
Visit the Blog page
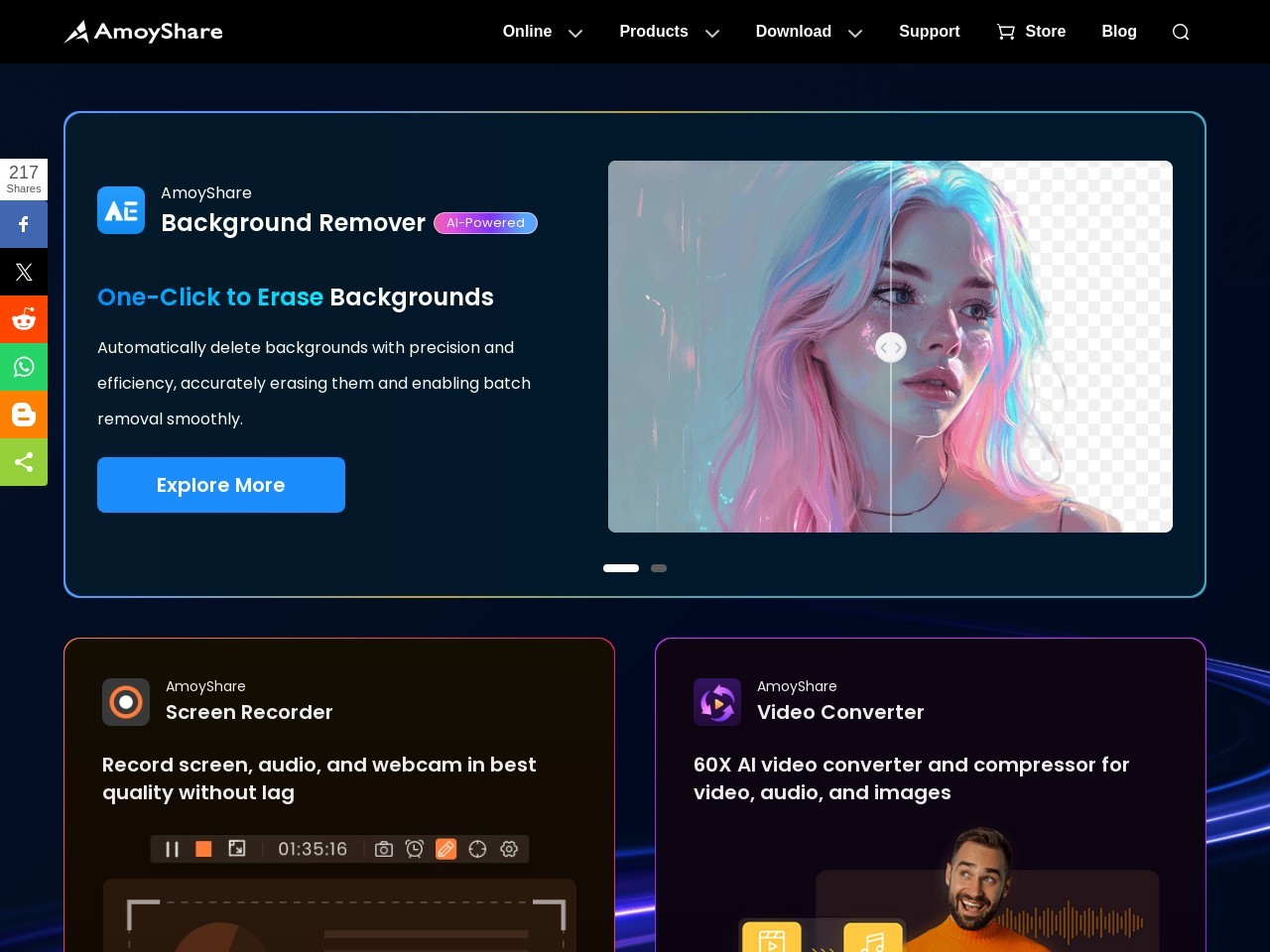click(1119, 32)
